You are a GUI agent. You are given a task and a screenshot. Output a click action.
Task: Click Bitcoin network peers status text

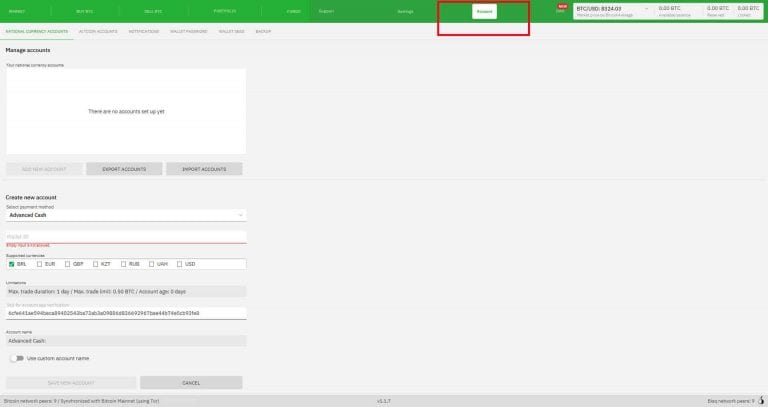(x=81, y=401)
